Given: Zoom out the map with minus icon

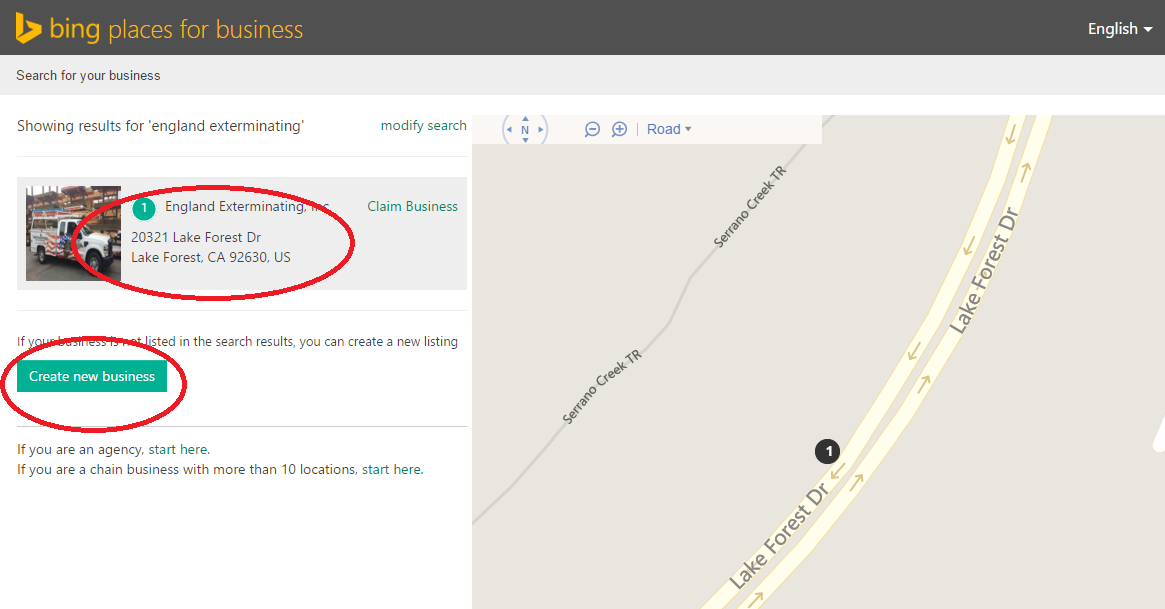Looking at the screenshot, I should click(x=592, y=129).
